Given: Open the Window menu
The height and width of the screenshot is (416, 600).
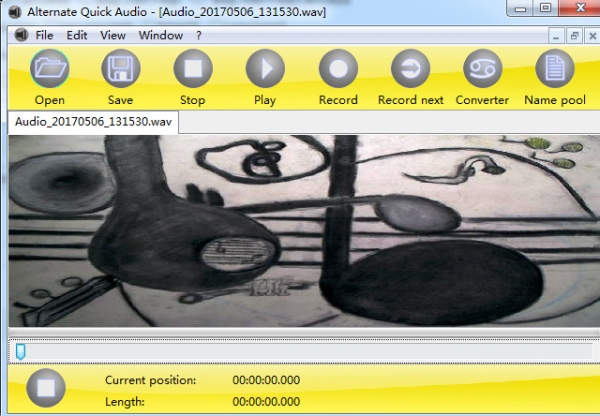Looking at the screenshot, I should [x=161, y=35].
